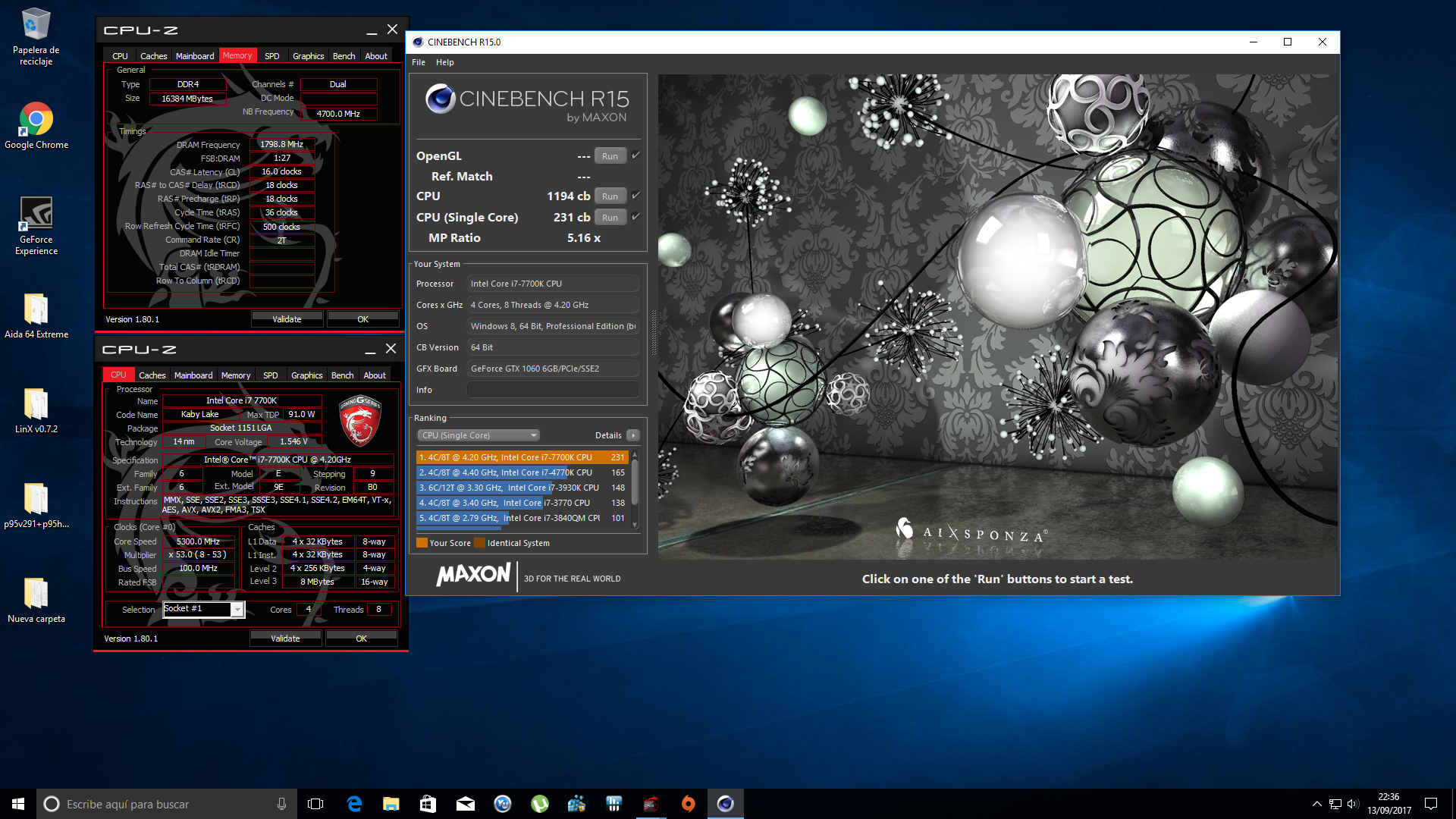The height and width of the screenshot is (819, 1456).
Task: Click the Info text field in Your System
Action: 553,390
